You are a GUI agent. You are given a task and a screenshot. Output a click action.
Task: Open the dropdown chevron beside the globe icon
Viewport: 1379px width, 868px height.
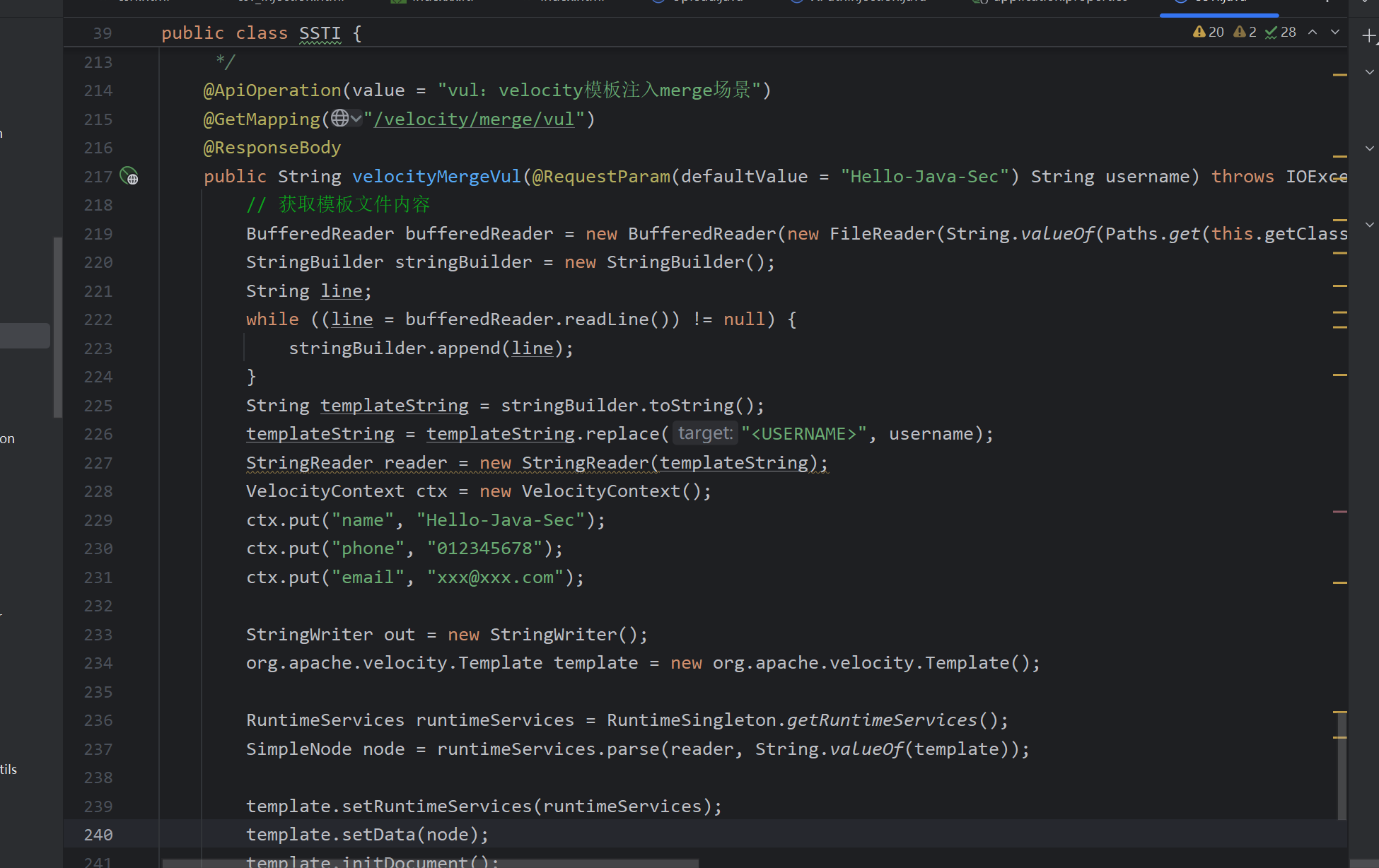(356, 118)
